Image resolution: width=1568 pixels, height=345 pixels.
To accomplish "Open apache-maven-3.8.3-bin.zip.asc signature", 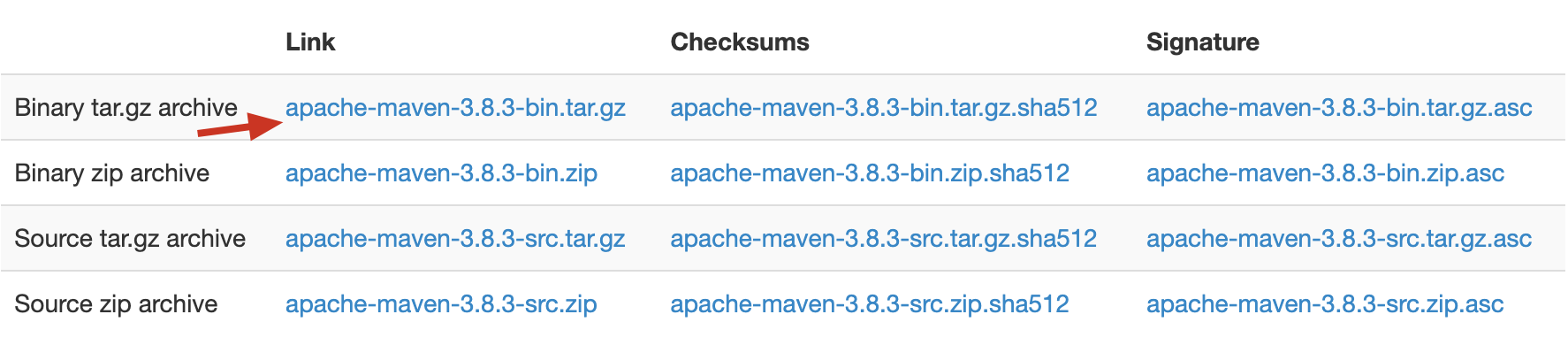I will coord(1325,173).
